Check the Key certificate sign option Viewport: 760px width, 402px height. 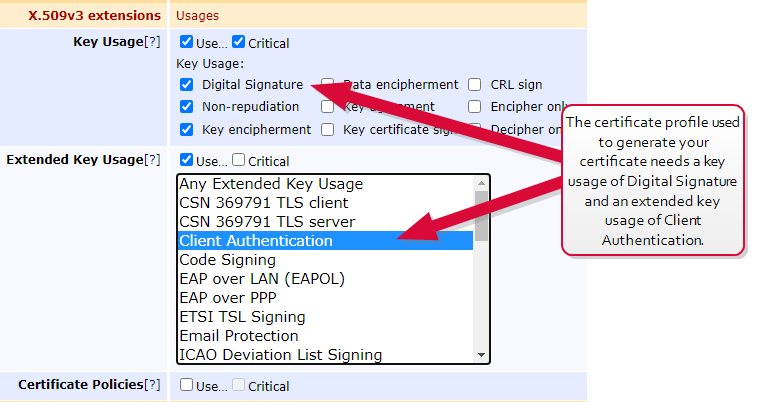[328, 129]
